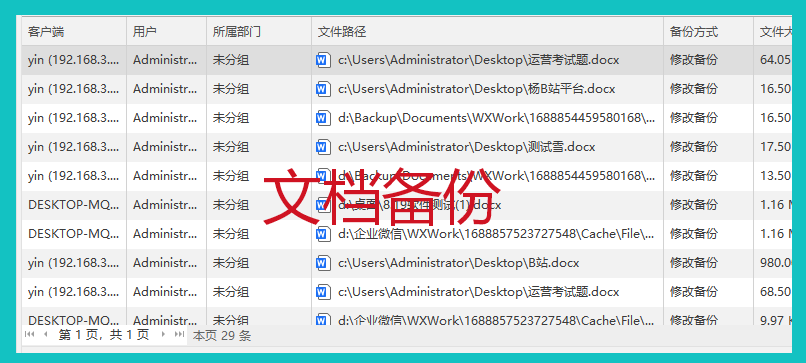This screenshot has height=363, width=806.
Task: Click Word icon beside 杨B站平台.docx path
Action: click(x=323, y=89)
